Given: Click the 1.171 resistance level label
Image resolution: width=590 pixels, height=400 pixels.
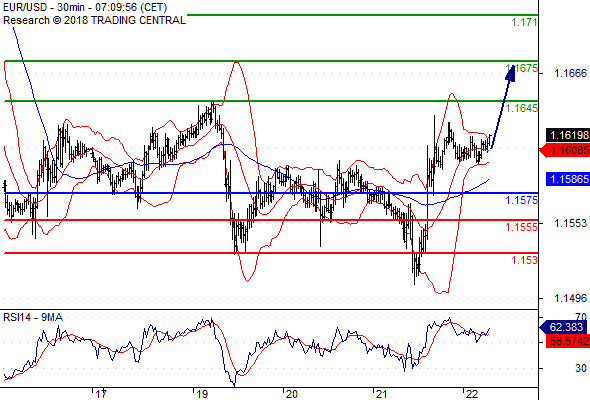Looking at the screenshot, I should 524,22.
